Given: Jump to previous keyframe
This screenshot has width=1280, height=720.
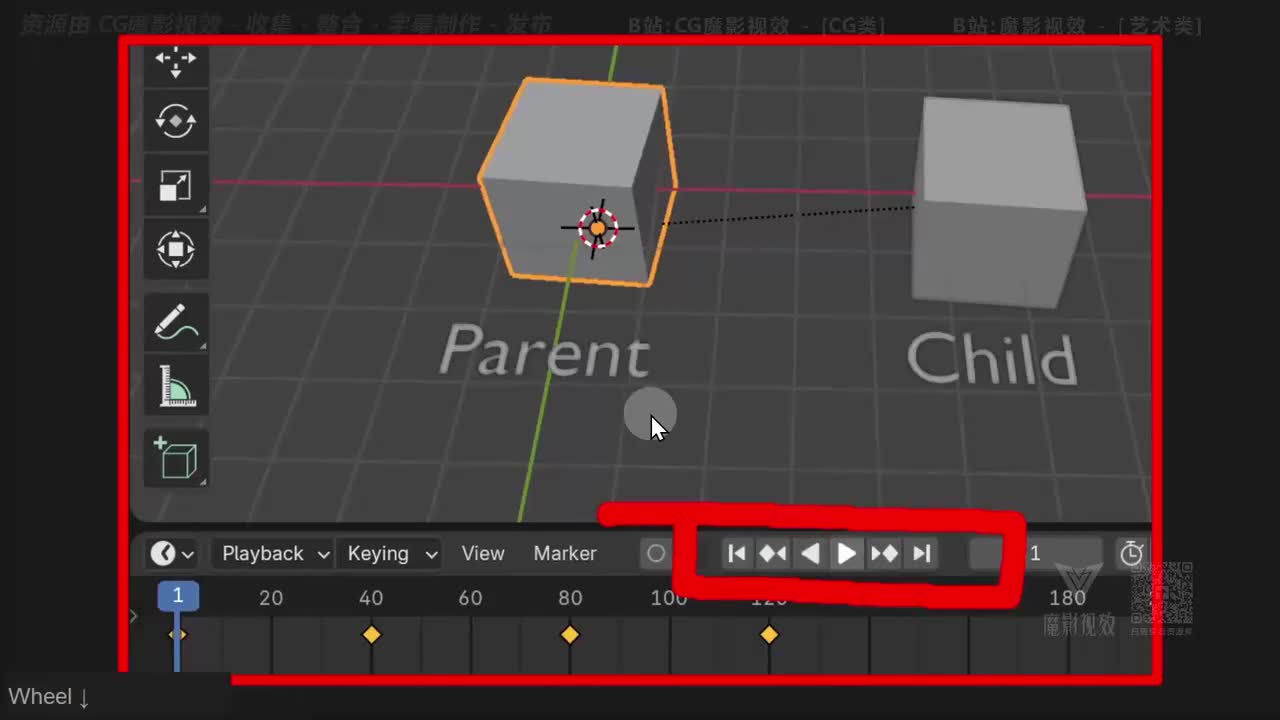Looking at the screenshot, I should coord(773,553).
